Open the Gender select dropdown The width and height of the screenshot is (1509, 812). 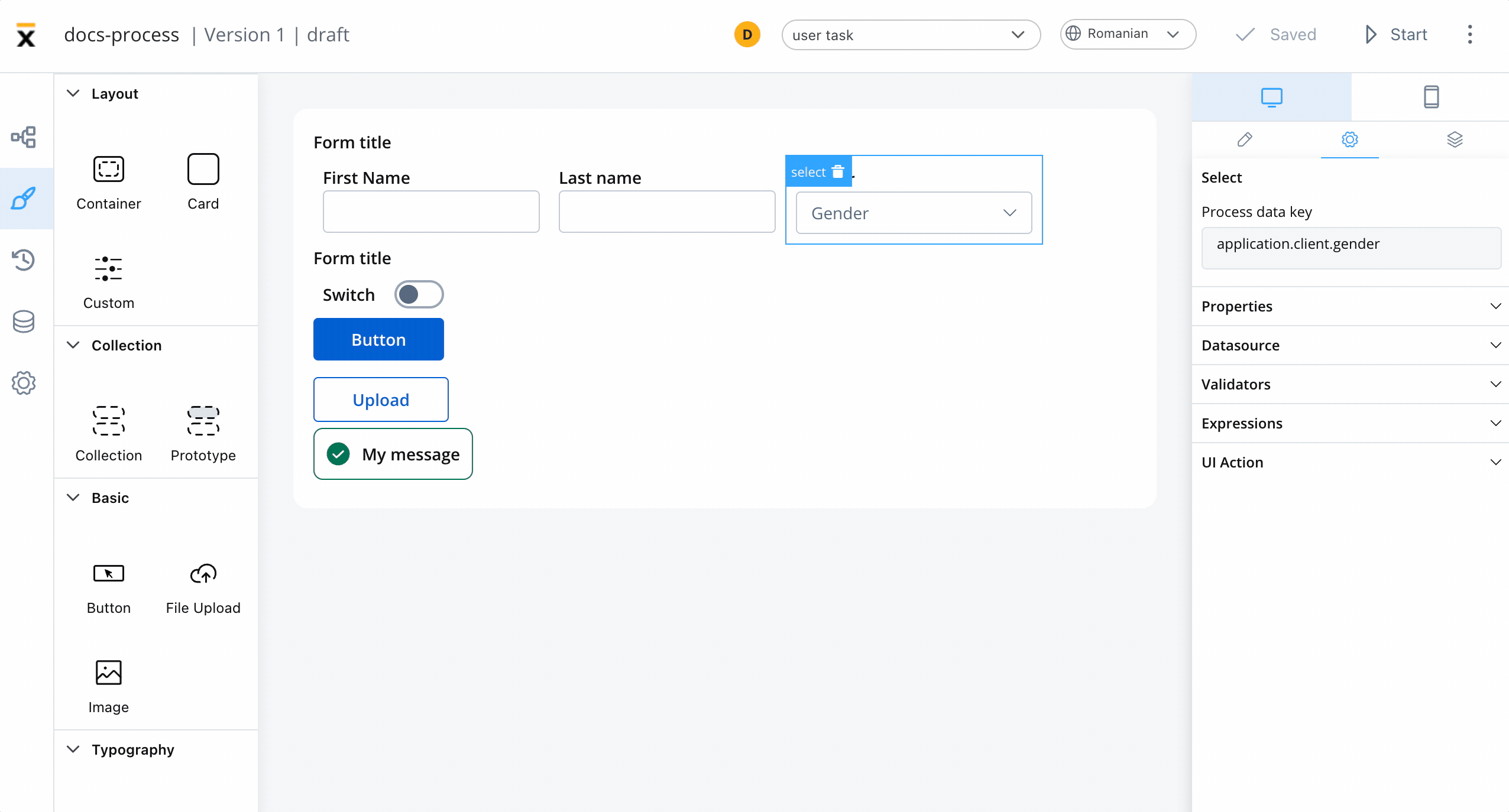[914, 213]
